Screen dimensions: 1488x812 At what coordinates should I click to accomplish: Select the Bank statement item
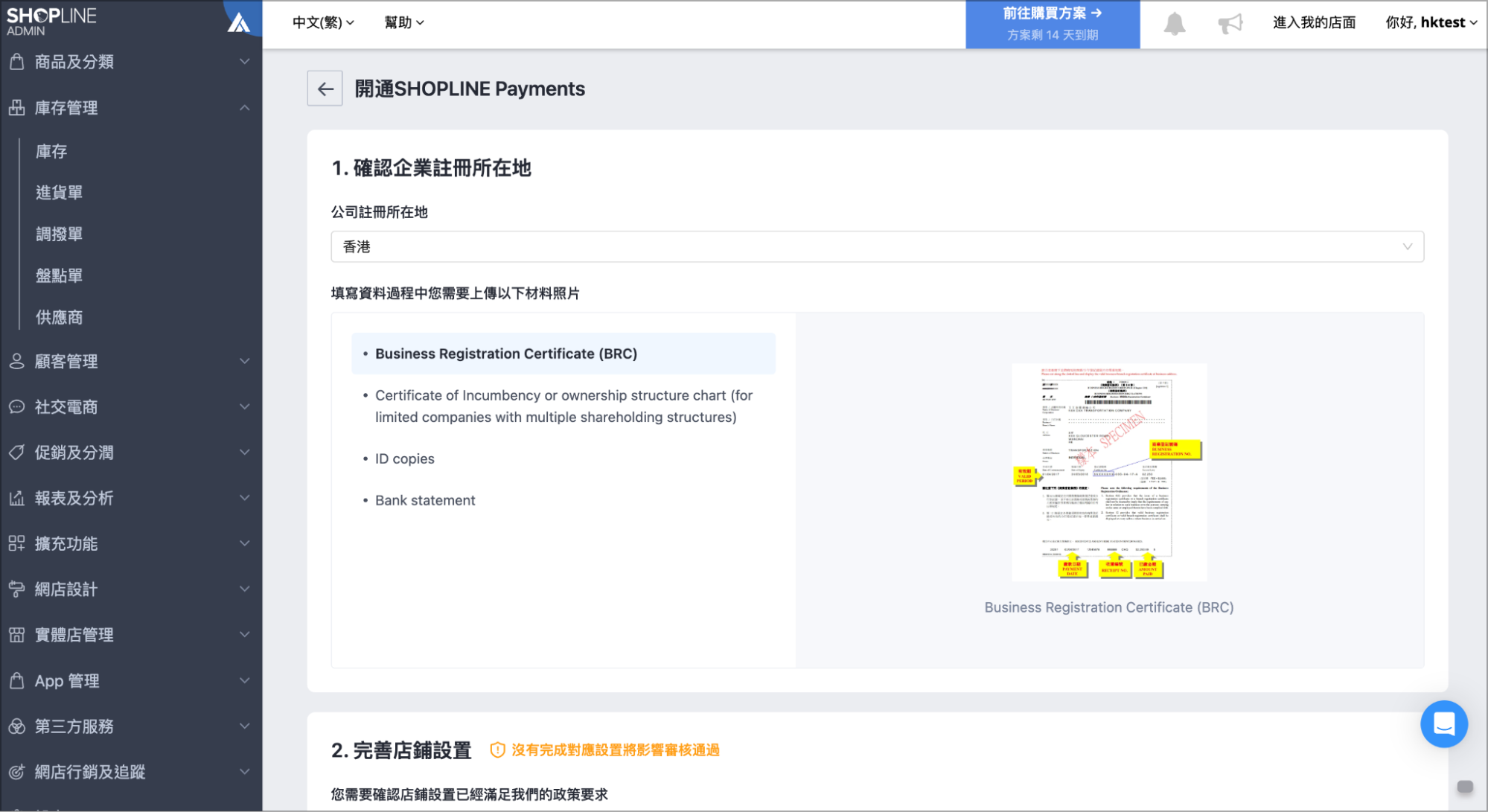(x=425, y=501)
